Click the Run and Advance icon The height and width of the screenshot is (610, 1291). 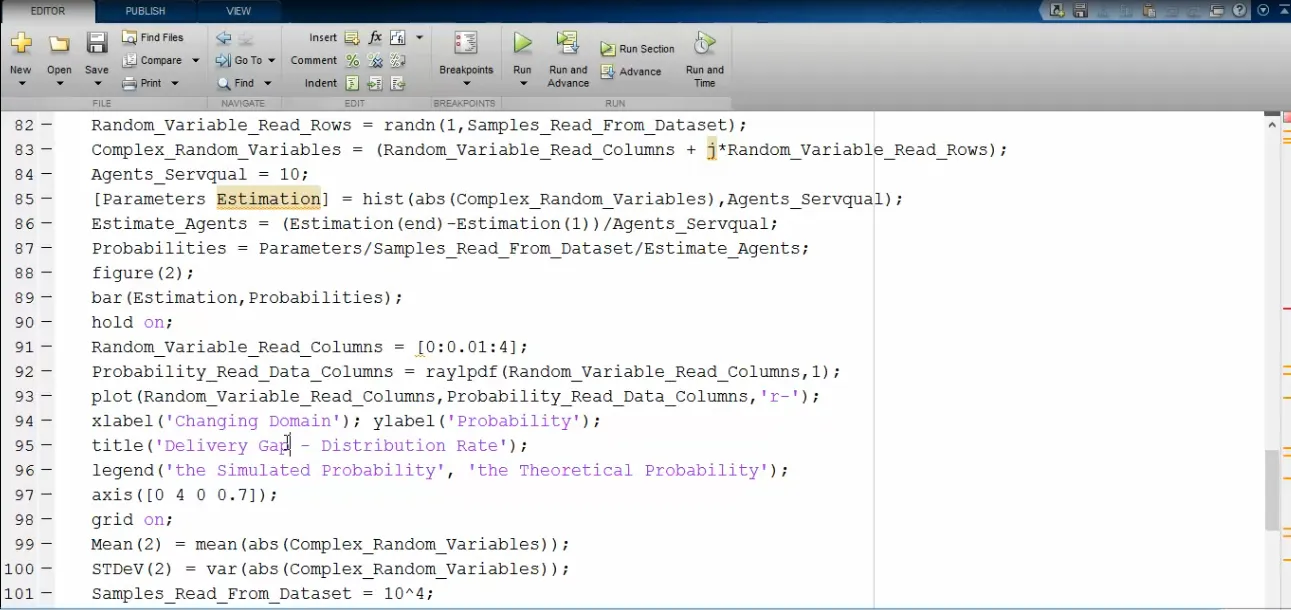(568, 43)
